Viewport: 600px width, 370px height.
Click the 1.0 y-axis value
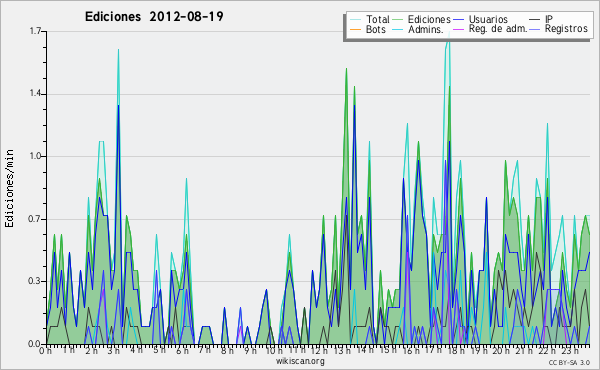click(35, 156)
